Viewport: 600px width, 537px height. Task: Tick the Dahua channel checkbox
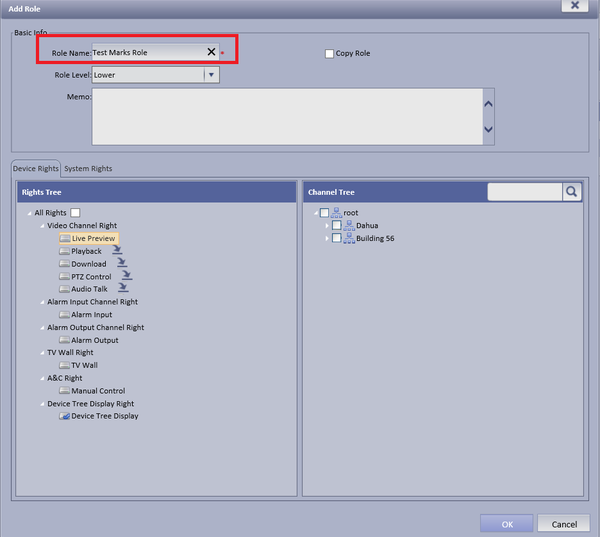tap(336, 225)
